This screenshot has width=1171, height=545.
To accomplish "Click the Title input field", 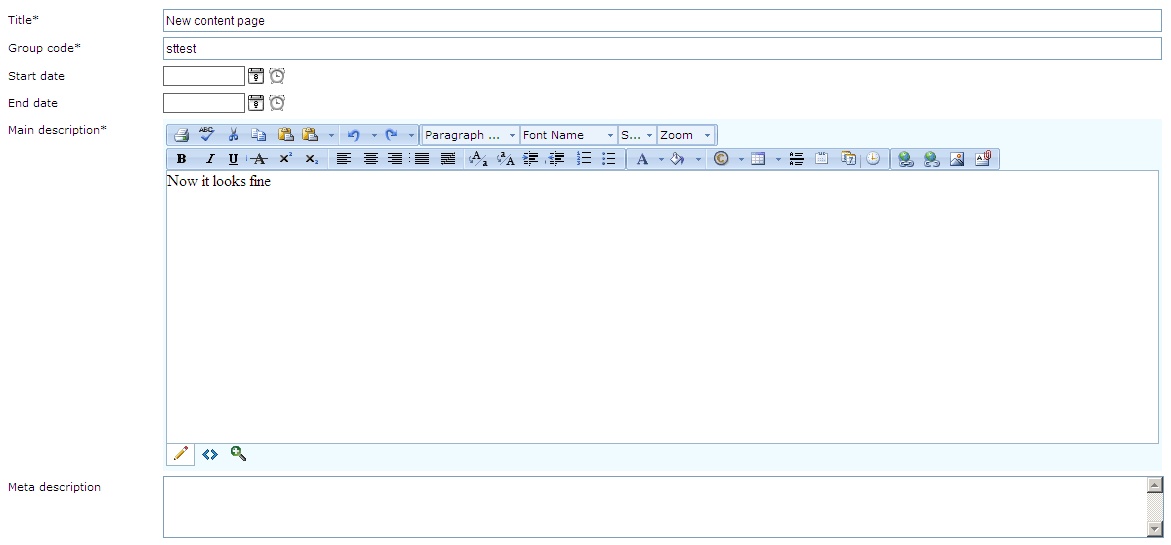I will click(662, 21).
